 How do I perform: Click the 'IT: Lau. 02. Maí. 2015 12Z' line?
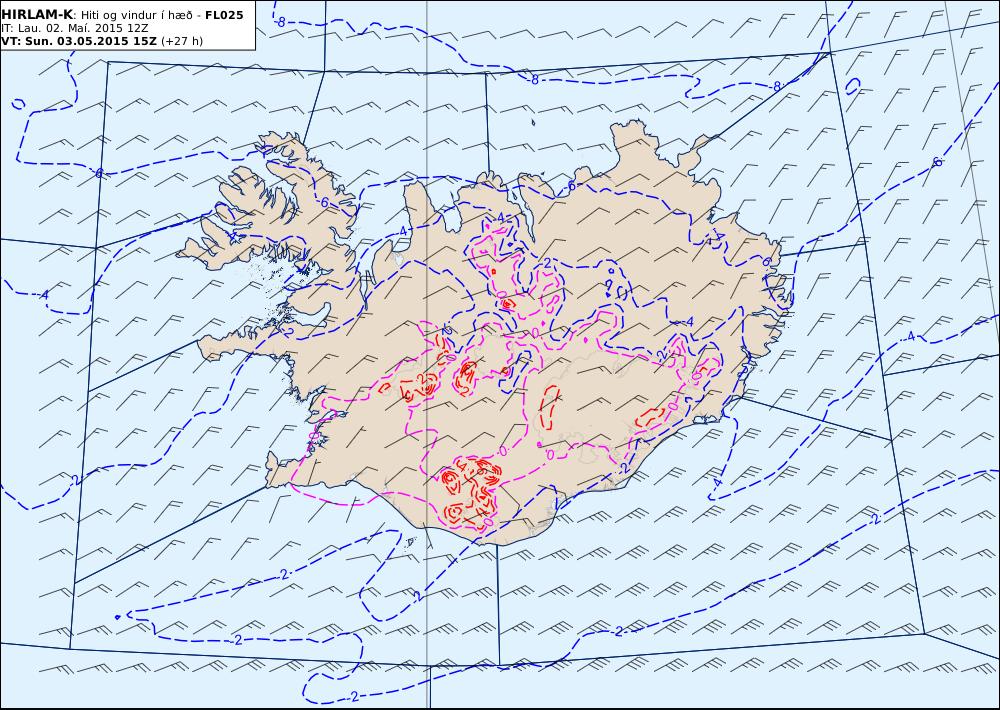[75, 29]
